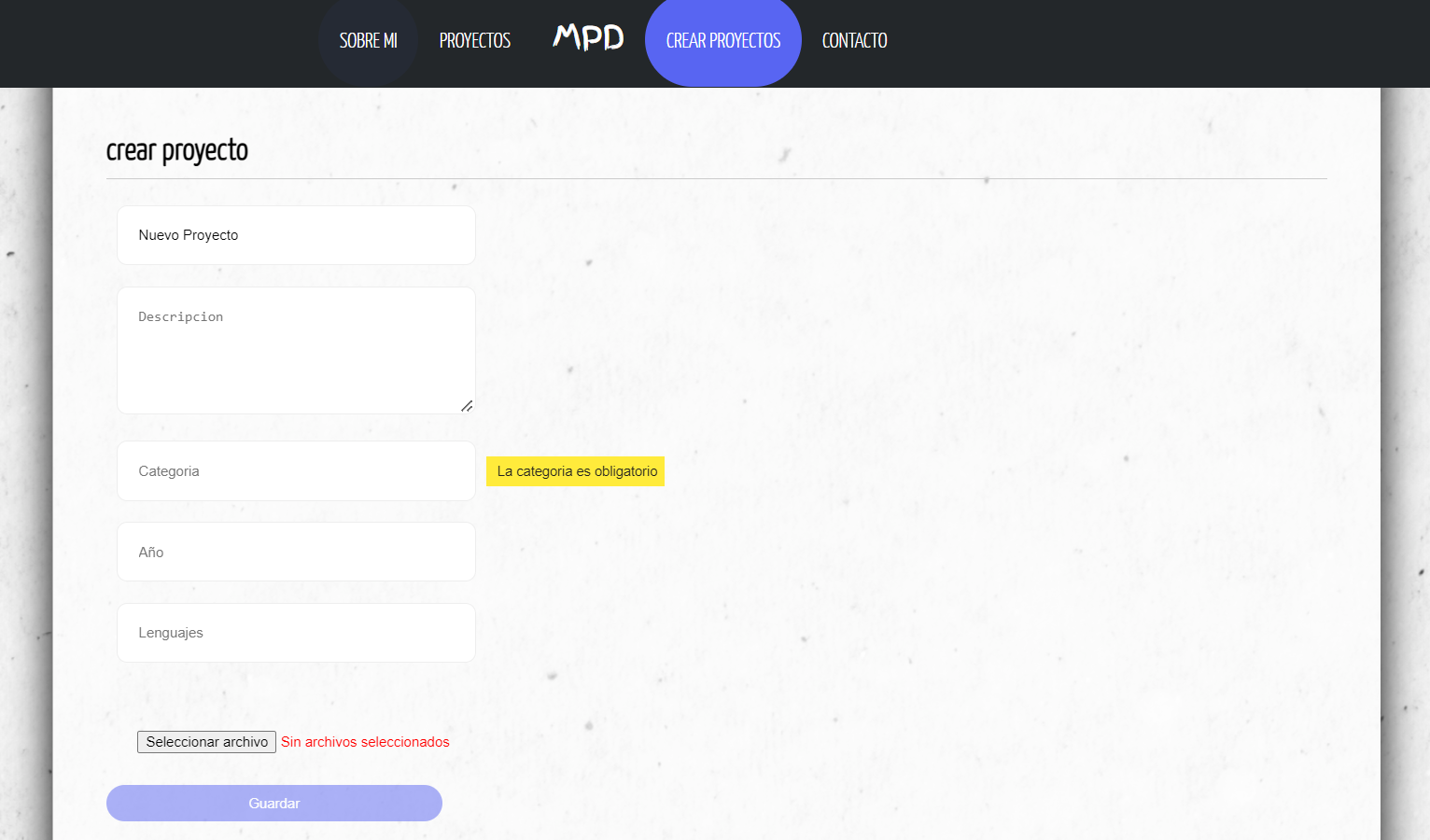Image resolution: width=1430 pixels, height=840 pixels.
Task: Click the Nuevo Proyecto title field
Action: (x=295, y=234)
